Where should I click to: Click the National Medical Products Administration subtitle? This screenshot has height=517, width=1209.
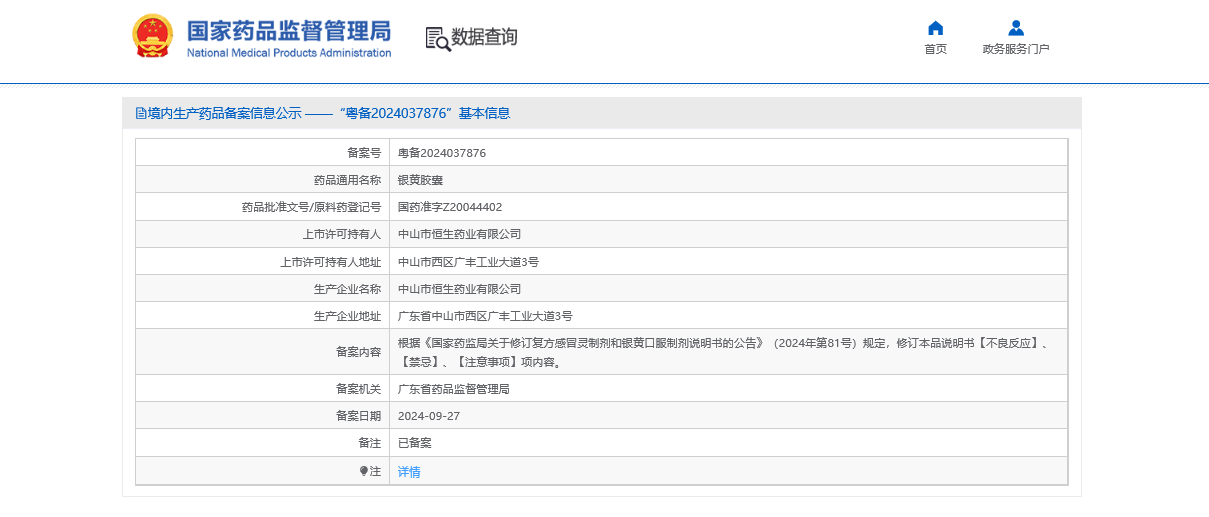[x=289, y=53]
